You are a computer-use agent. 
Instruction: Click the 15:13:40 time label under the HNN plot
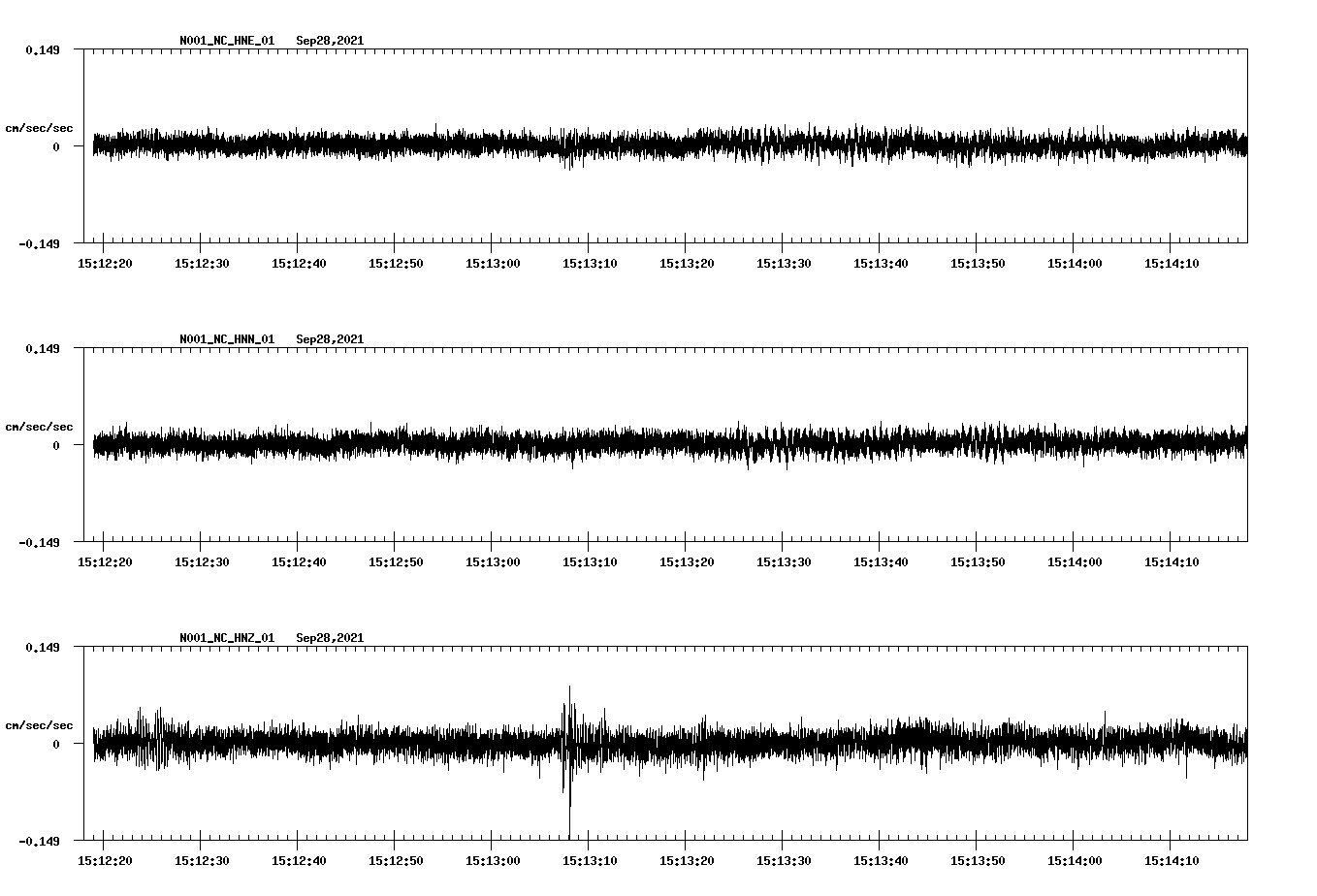tap(881, 561)
